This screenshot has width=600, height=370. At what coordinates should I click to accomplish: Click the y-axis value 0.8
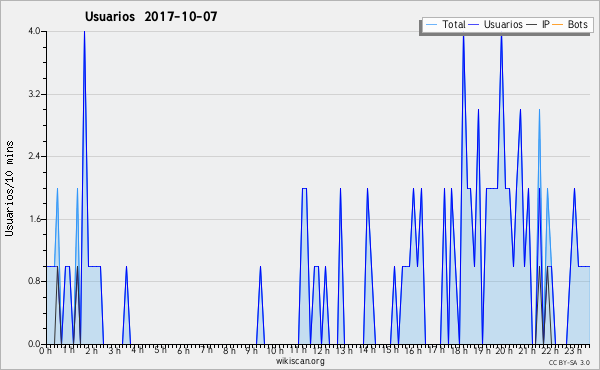tap(34, 281)
